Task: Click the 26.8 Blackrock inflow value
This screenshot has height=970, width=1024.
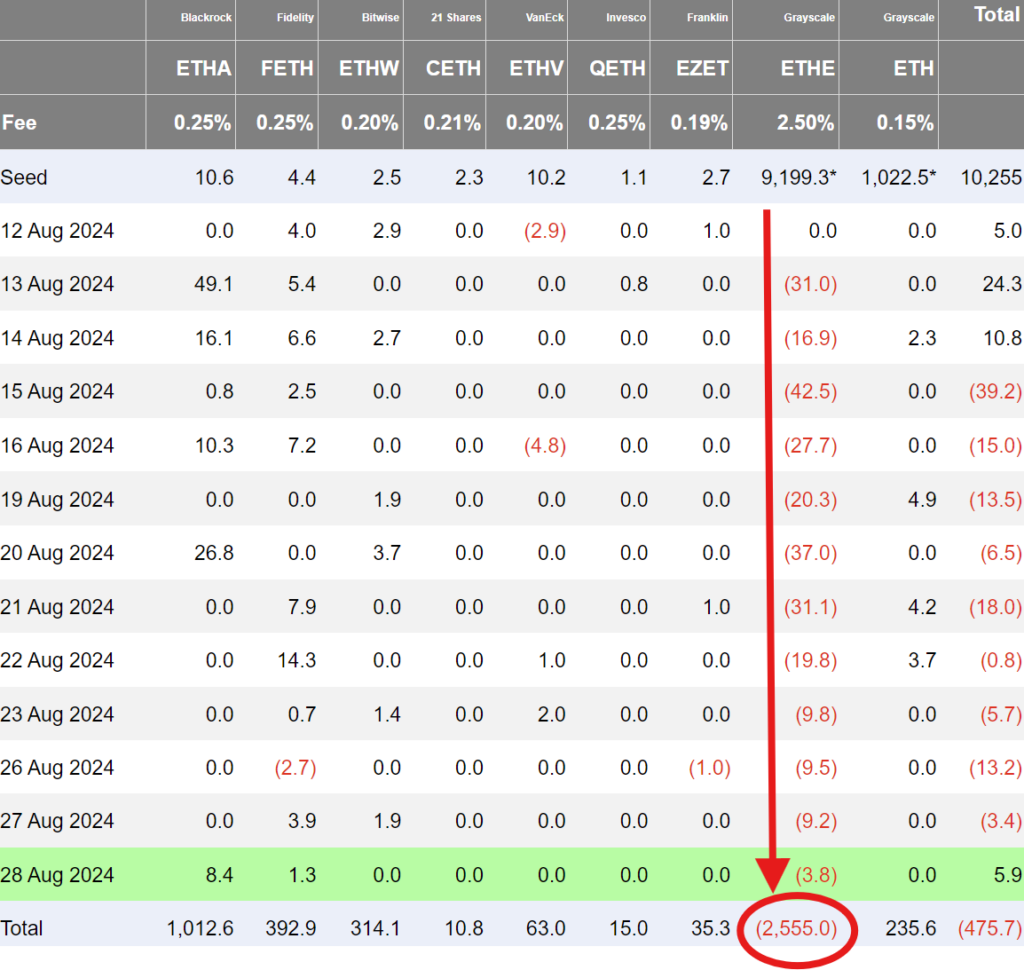Action: (214, 554)
